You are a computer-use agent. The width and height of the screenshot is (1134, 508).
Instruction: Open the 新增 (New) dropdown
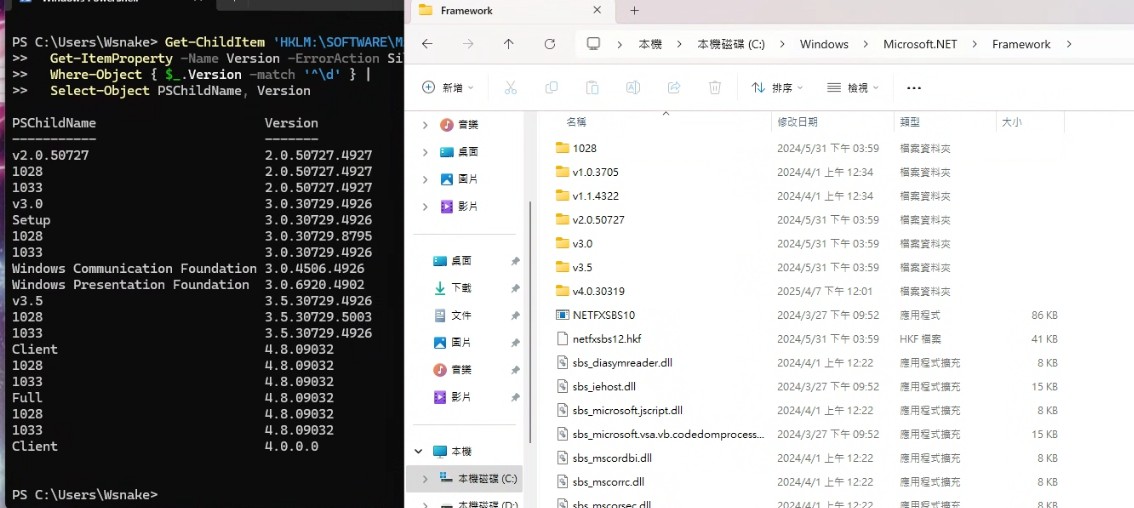(448, 88)
